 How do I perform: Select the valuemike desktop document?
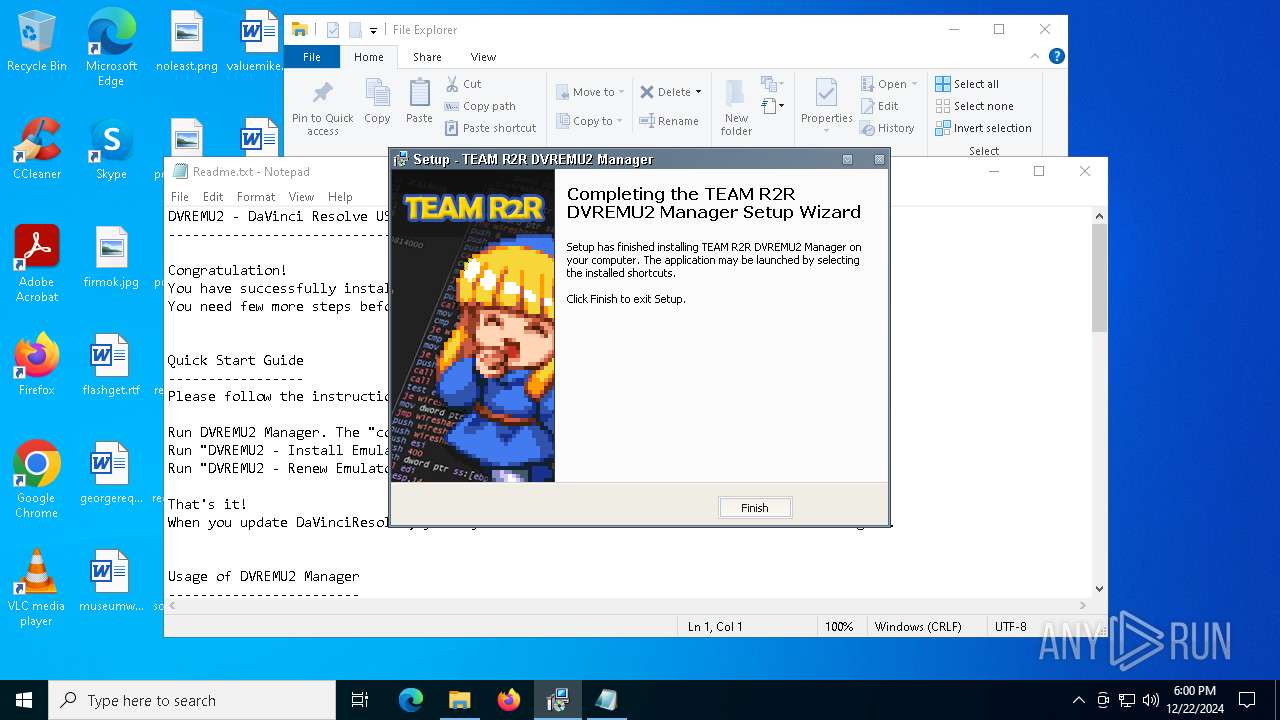coord(256,42)
